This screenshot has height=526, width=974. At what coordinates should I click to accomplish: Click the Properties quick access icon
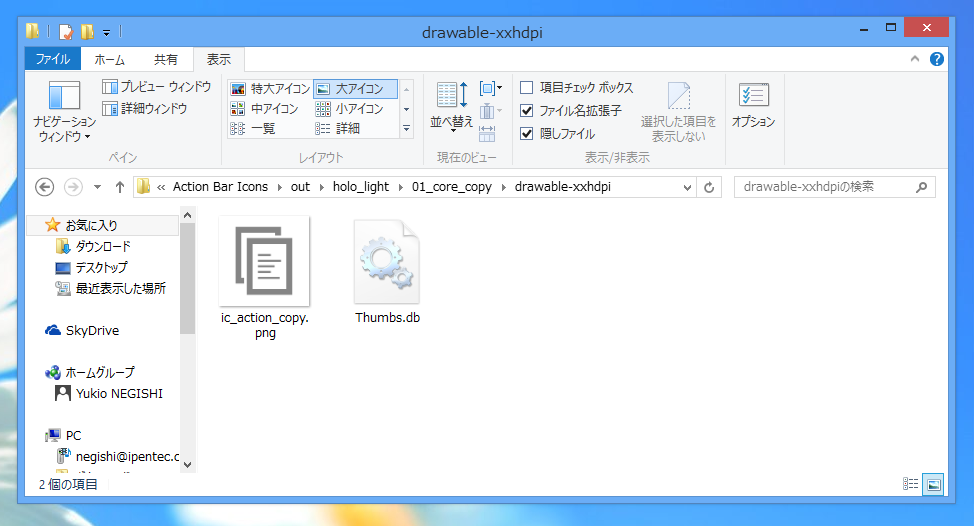(x=66, y=31)
